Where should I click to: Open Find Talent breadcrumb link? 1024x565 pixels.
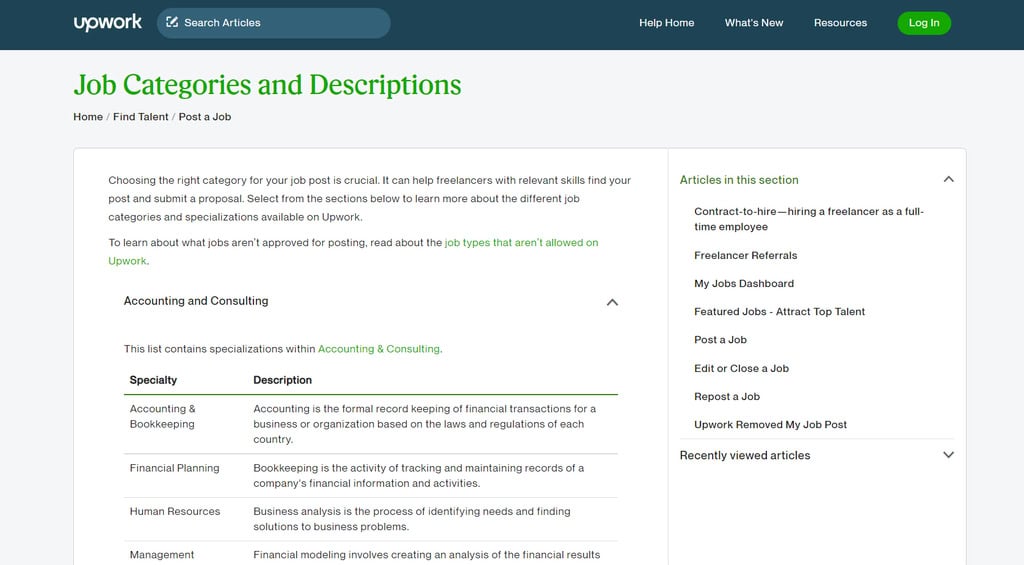click(x=141, y=117)
